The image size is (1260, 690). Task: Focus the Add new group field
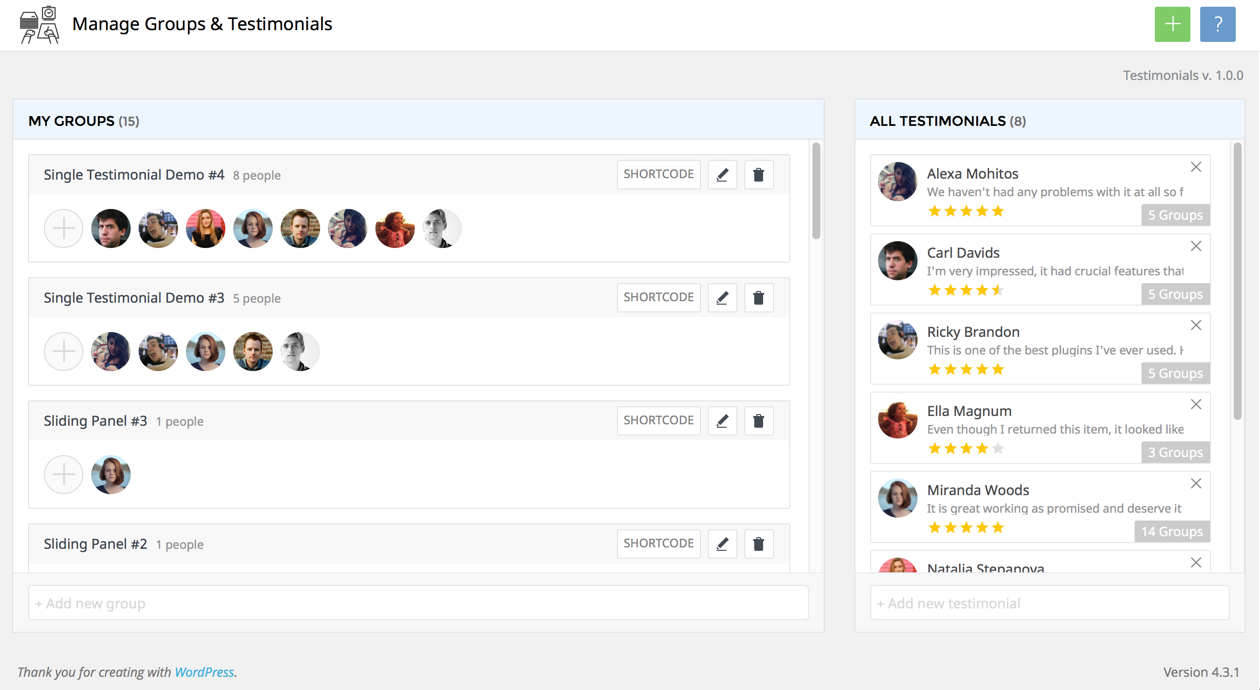(x=418, y=603)
